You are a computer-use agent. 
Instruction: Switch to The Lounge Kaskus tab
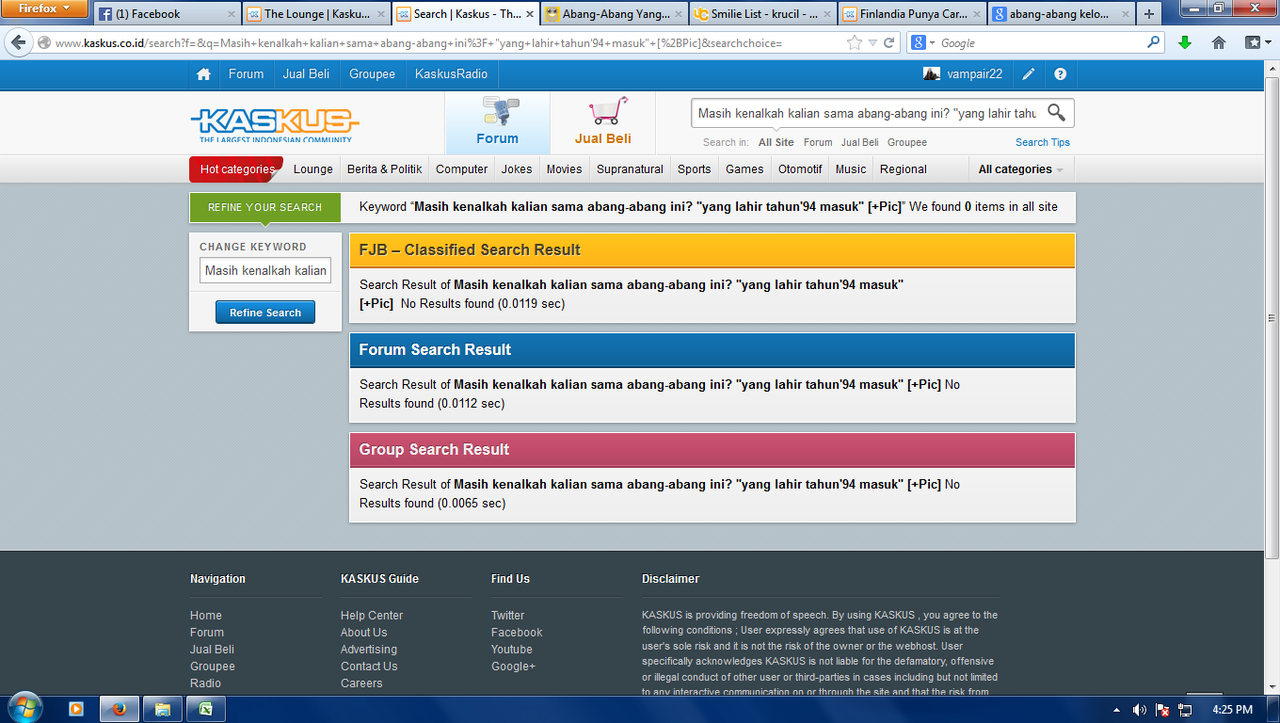tap(316, 14)
